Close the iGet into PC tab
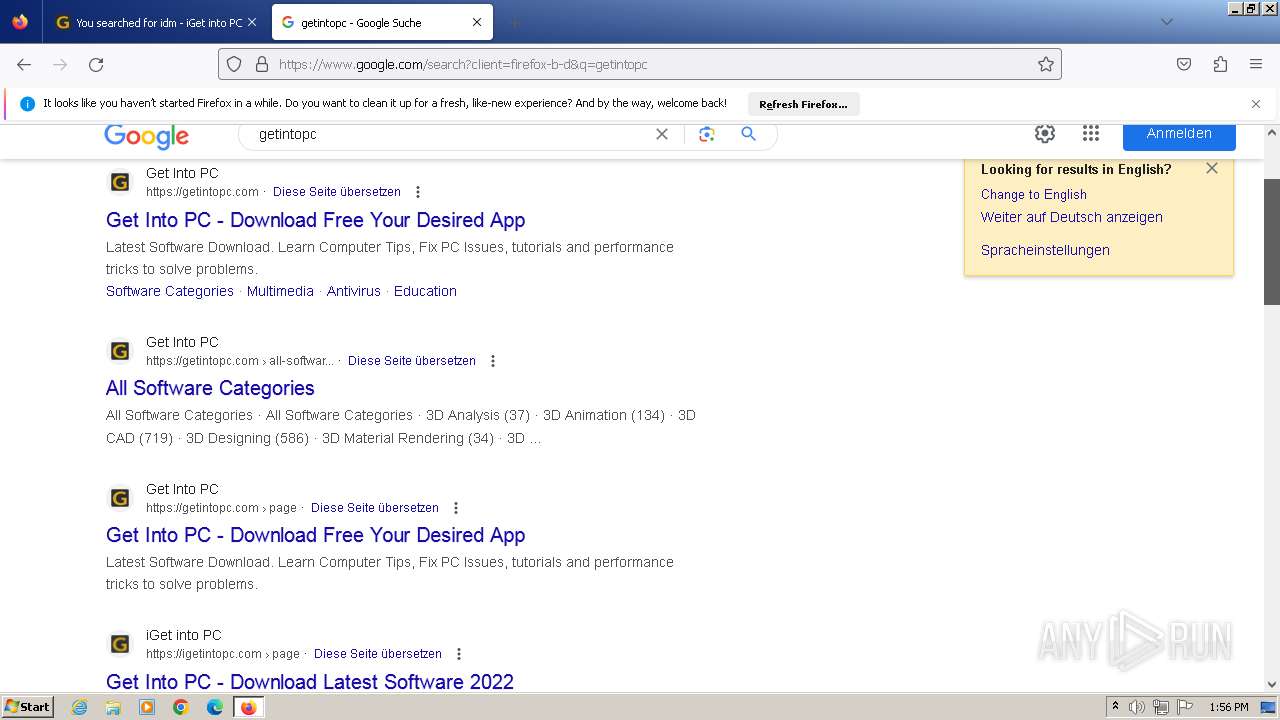 [x=251, y=22]
